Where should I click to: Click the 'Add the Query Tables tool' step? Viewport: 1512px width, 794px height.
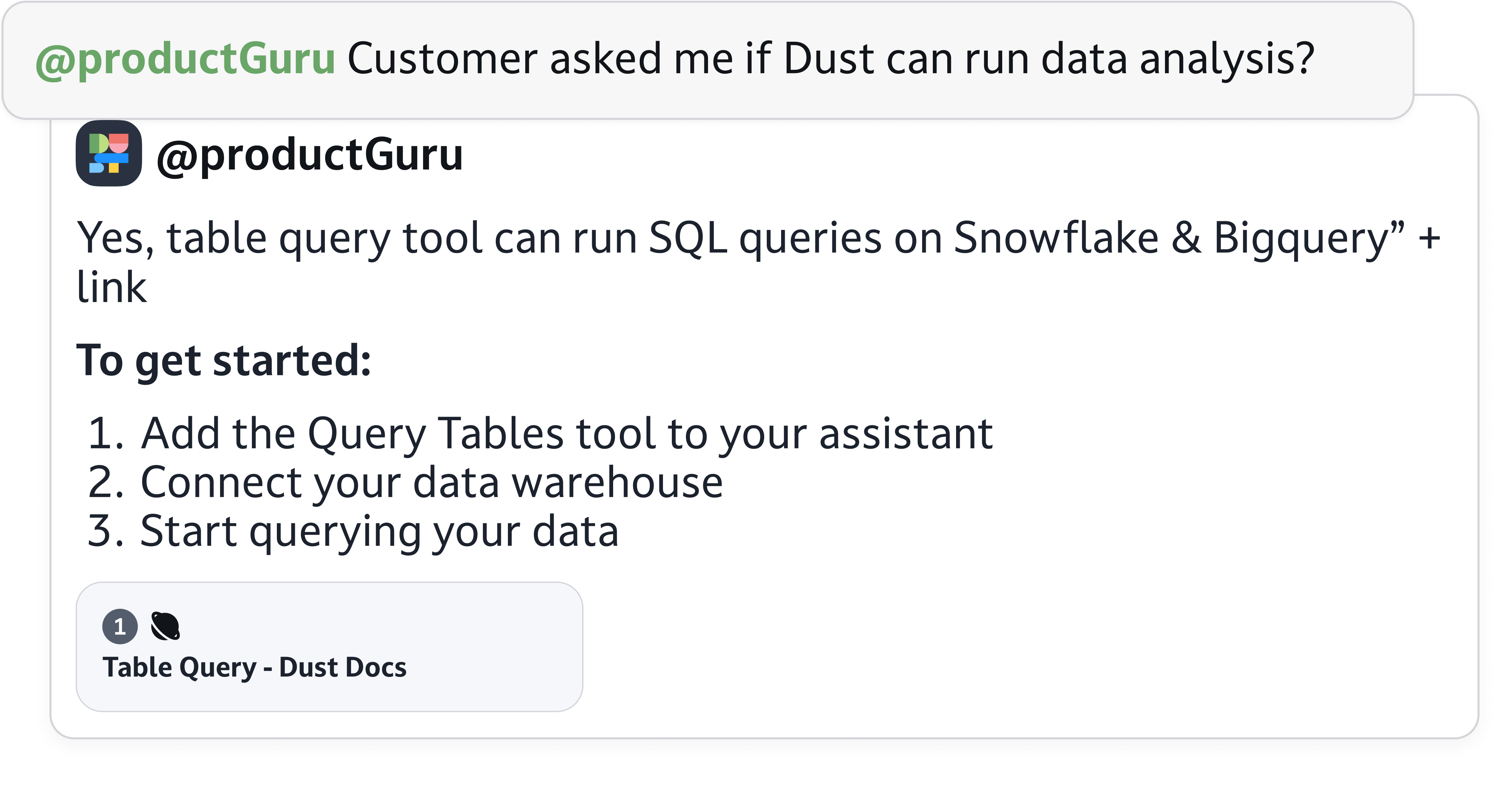coord(566,434)
